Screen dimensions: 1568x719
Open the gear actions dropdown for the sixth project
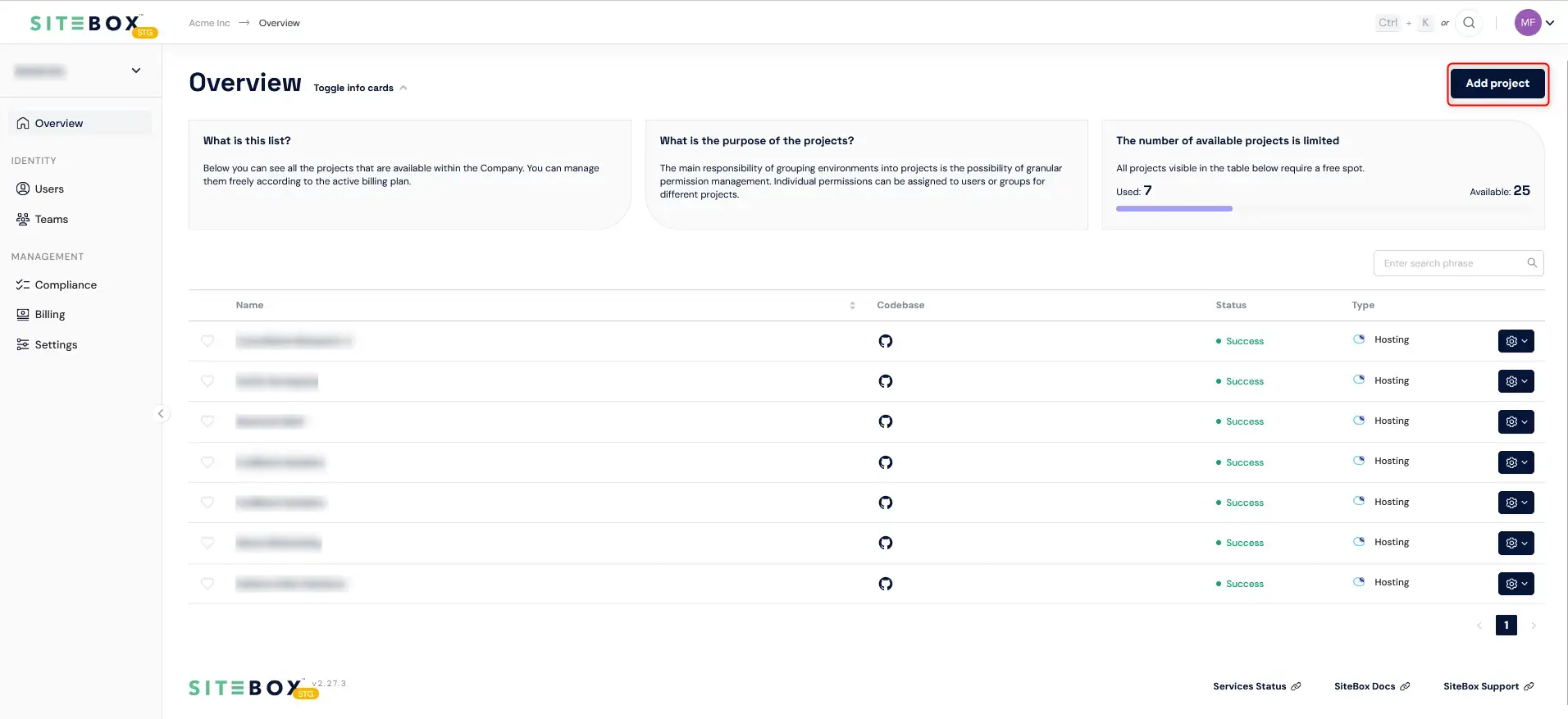point(1516,543)
